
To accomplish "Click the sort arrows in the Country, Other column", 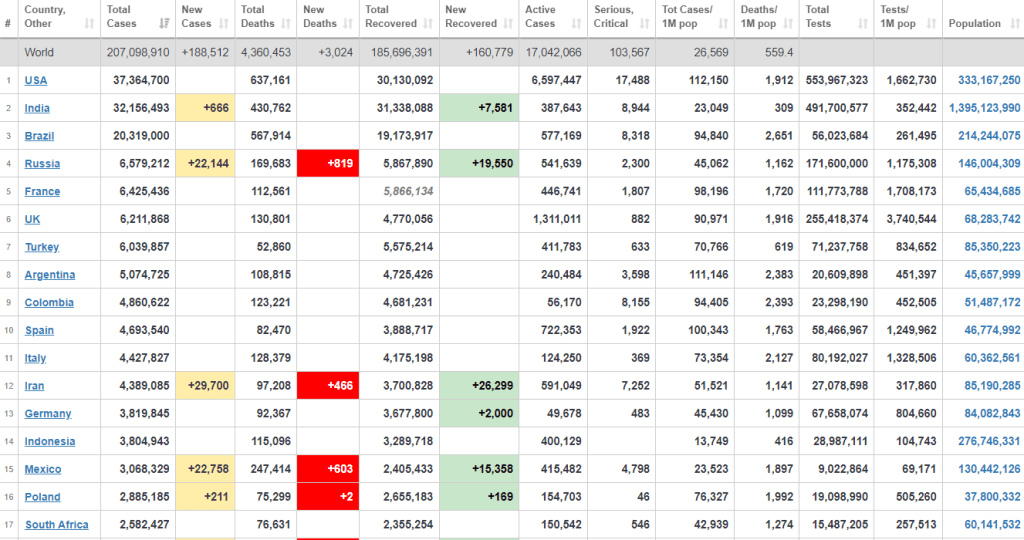I will click(x=91, y=23).
